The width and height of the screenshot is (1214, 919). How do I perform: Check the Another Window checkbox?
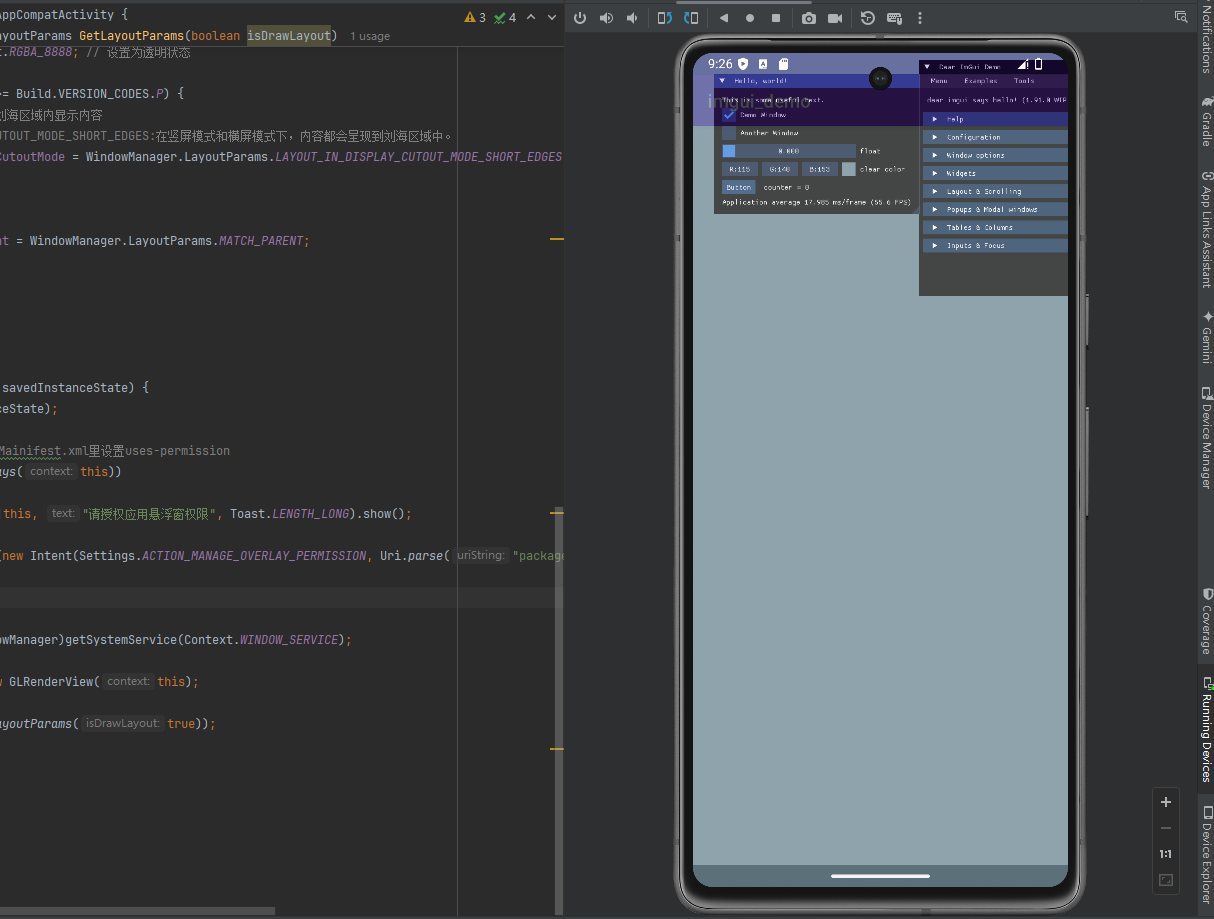pyautogui.click(x=729, y=133)
